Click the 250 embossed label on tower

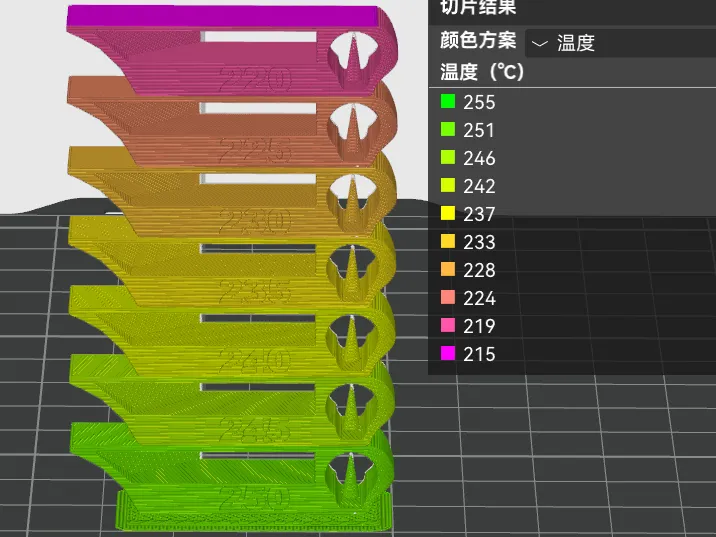click(x=255, y=498)
